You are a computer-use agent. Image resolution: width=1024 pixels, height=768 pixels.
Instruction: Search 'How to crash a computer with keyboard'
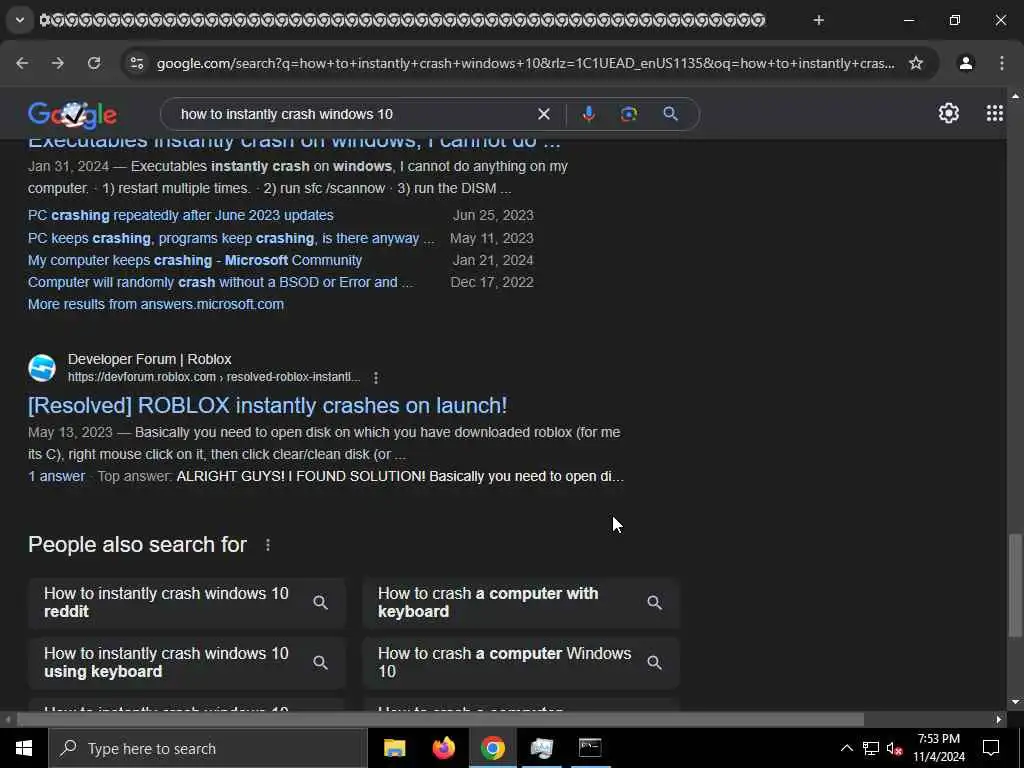tap(521, 602)
